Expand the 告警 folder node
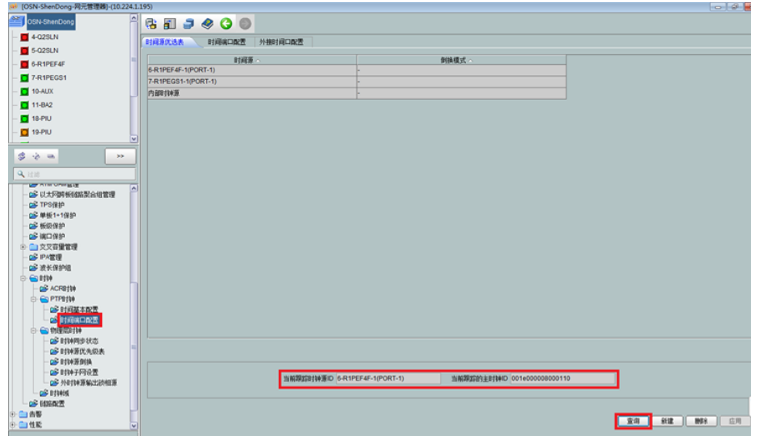758x438 pixels. [13, 414]
